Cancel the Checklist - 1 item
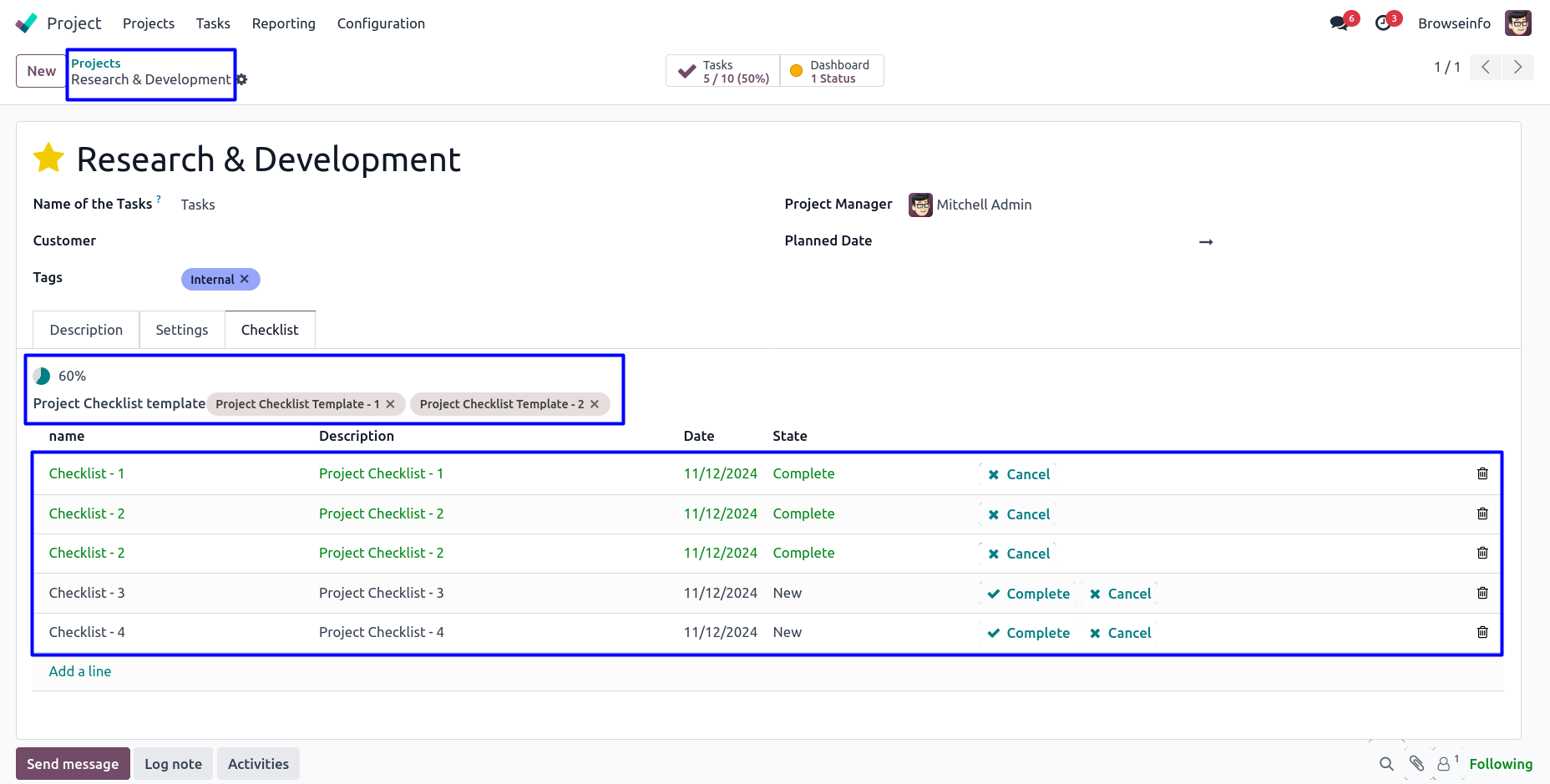The height and width of the screenshot is (784, 1550). [1019, 474]
